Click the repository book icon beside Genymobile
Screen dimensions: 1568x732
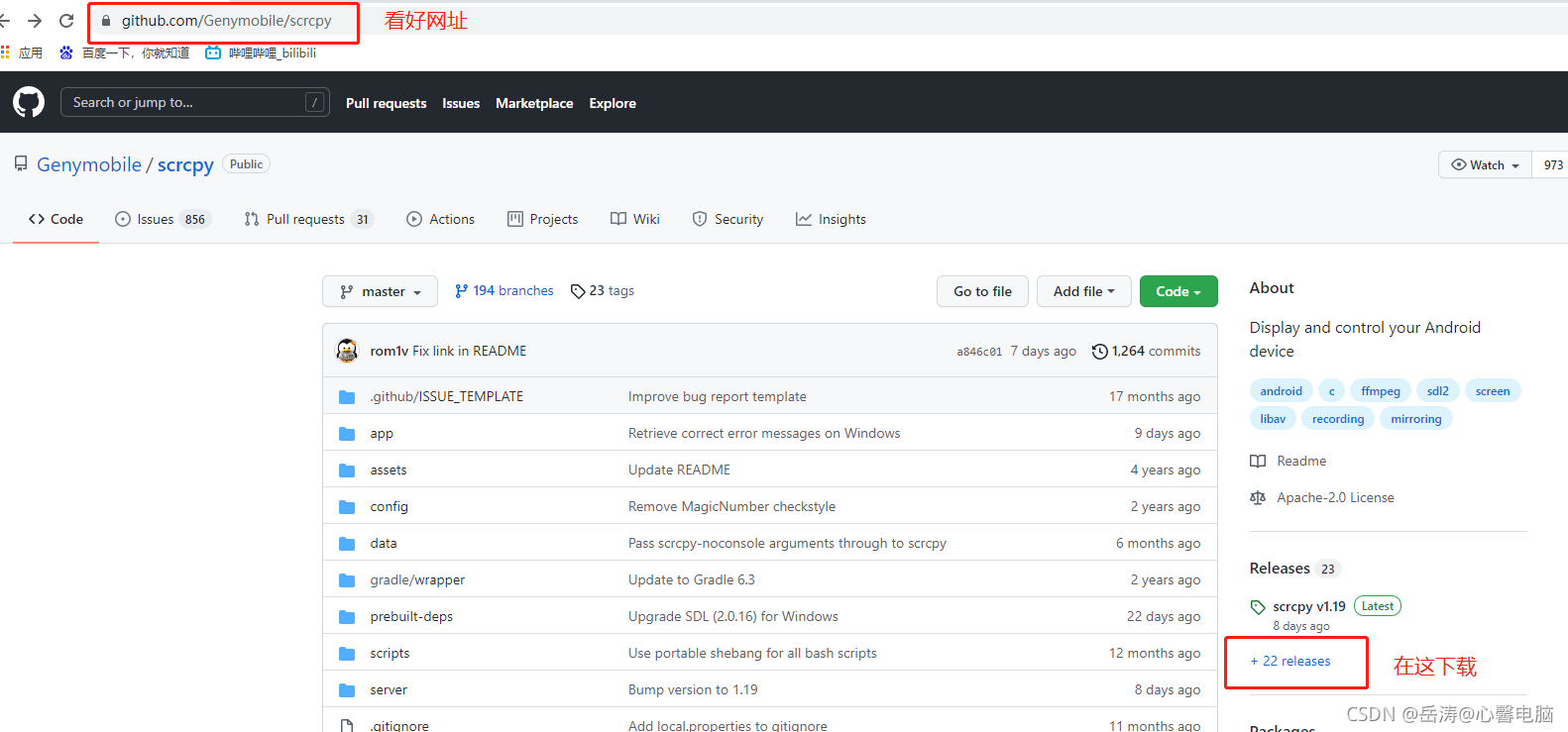[21, 163]
